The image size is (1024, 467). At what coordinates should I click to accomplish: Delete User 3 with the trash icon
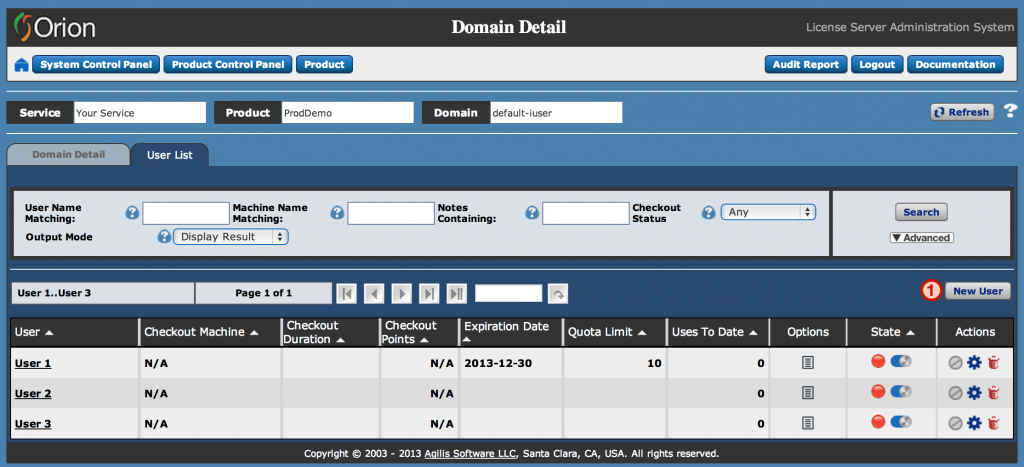[992, 424]
